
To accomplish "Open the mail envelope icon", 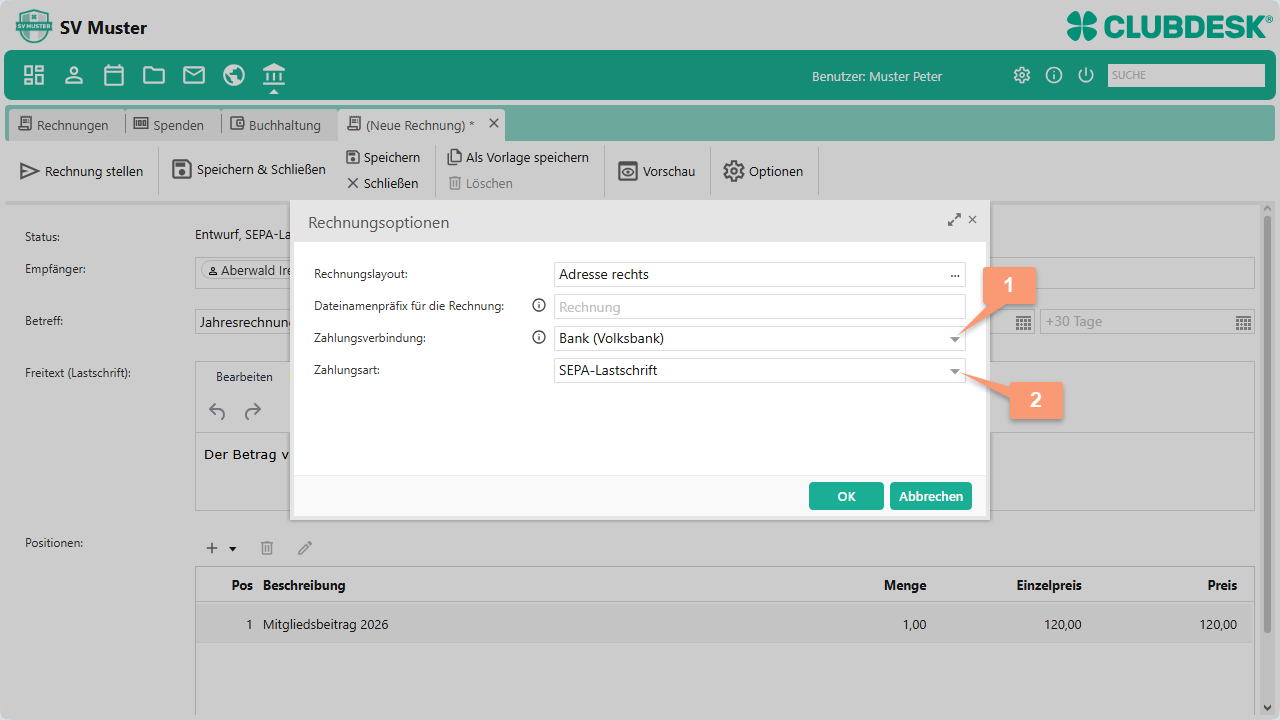I will pos(194,75).
